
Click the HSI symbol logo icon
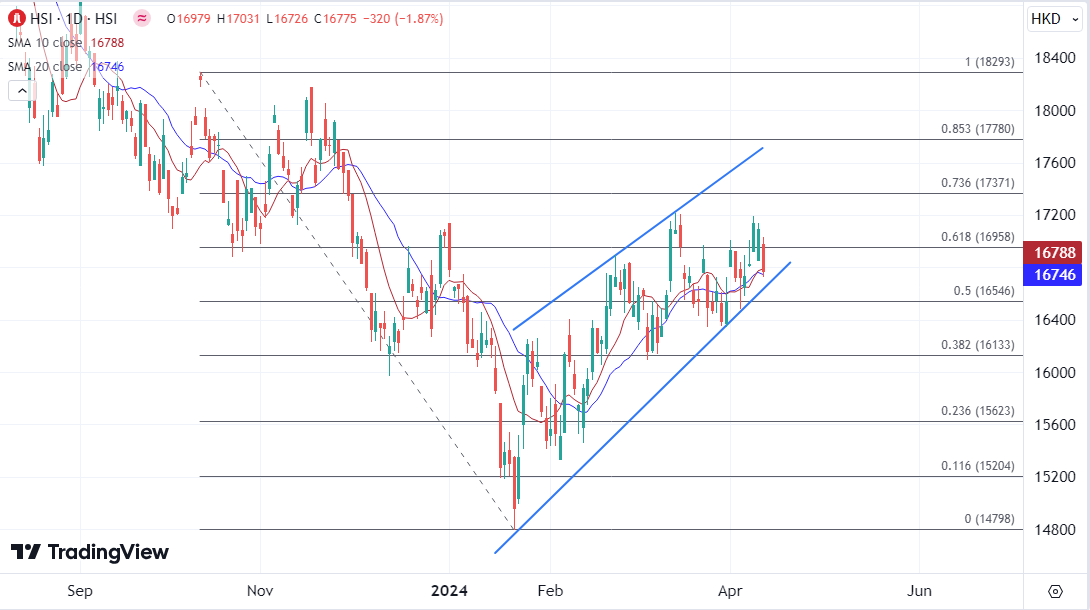pos(17,19)
